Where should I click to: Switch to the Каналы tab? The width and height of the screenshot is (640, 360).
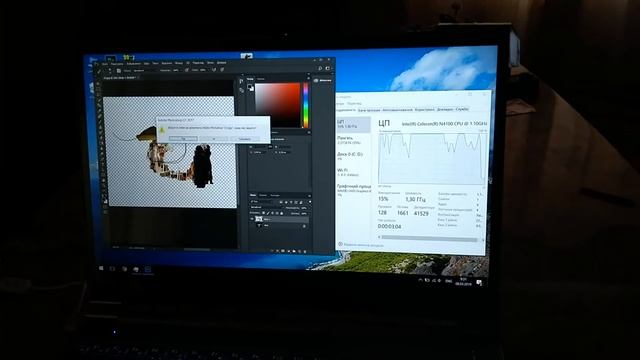263,196
